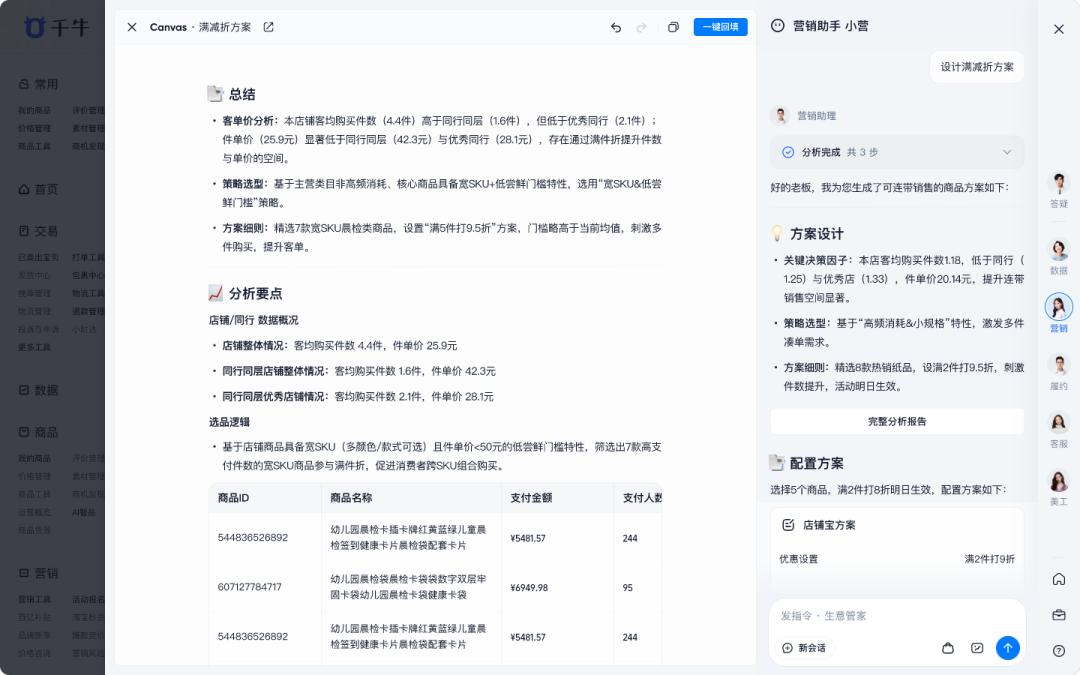Image resolution: width=1080 pixels, height=675 pixels.
Task: Click the home icon in the bottom right rail
Action: pyautogui.click(x=1059, y=579)
